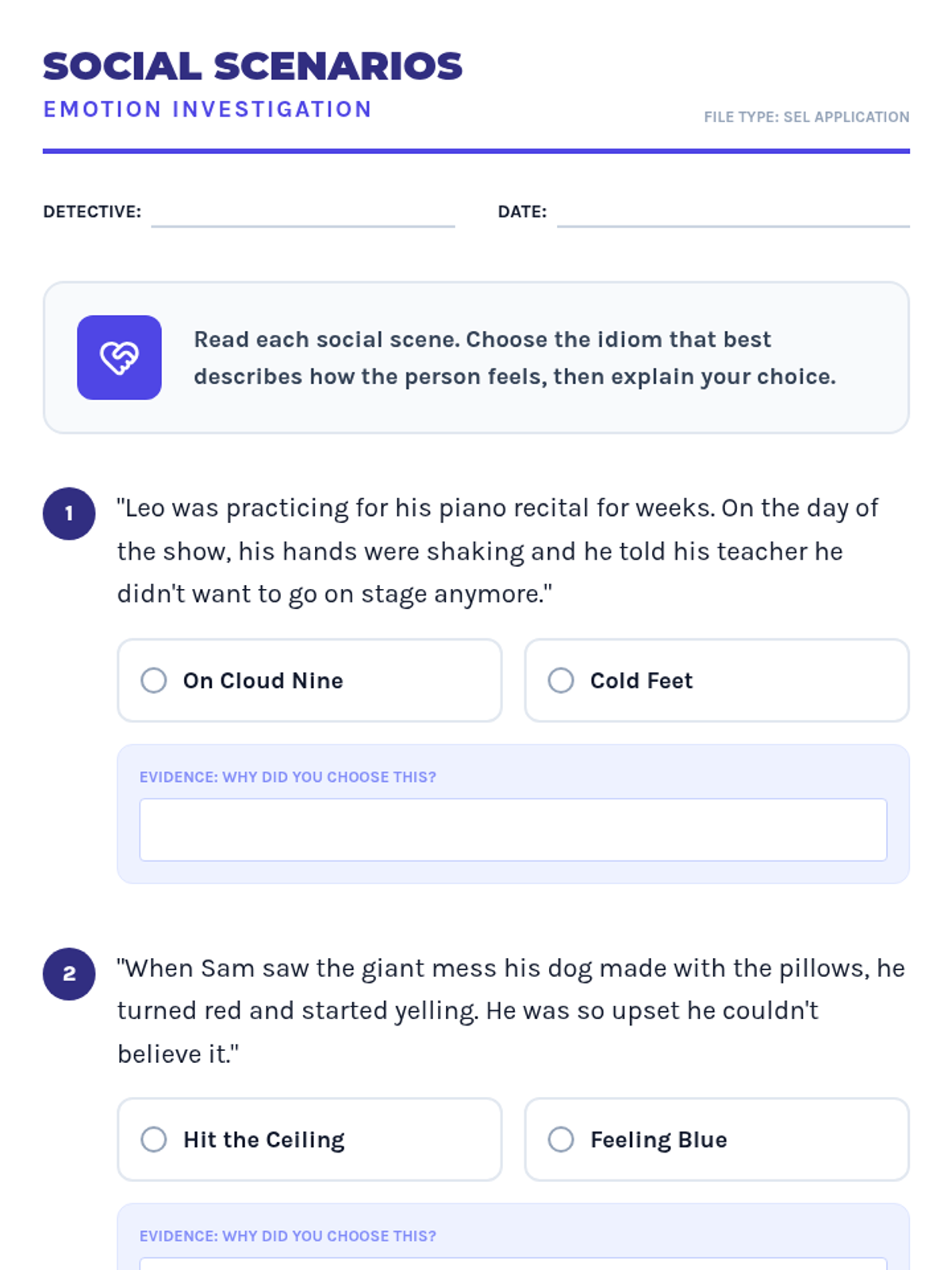The image size is (952, 1270).
Task: Click the heart icon in instructions box
Action: point(119,358)
